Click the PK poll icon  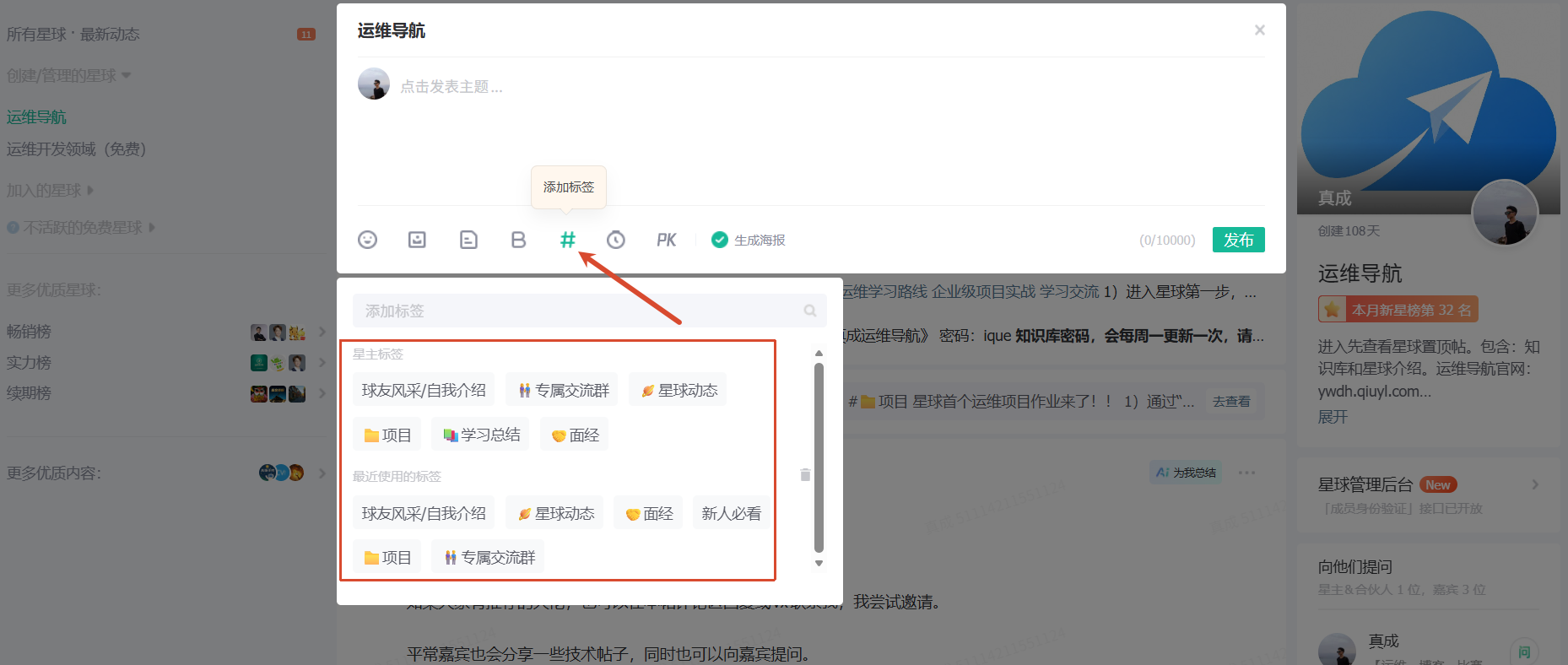tap(666, 240)
